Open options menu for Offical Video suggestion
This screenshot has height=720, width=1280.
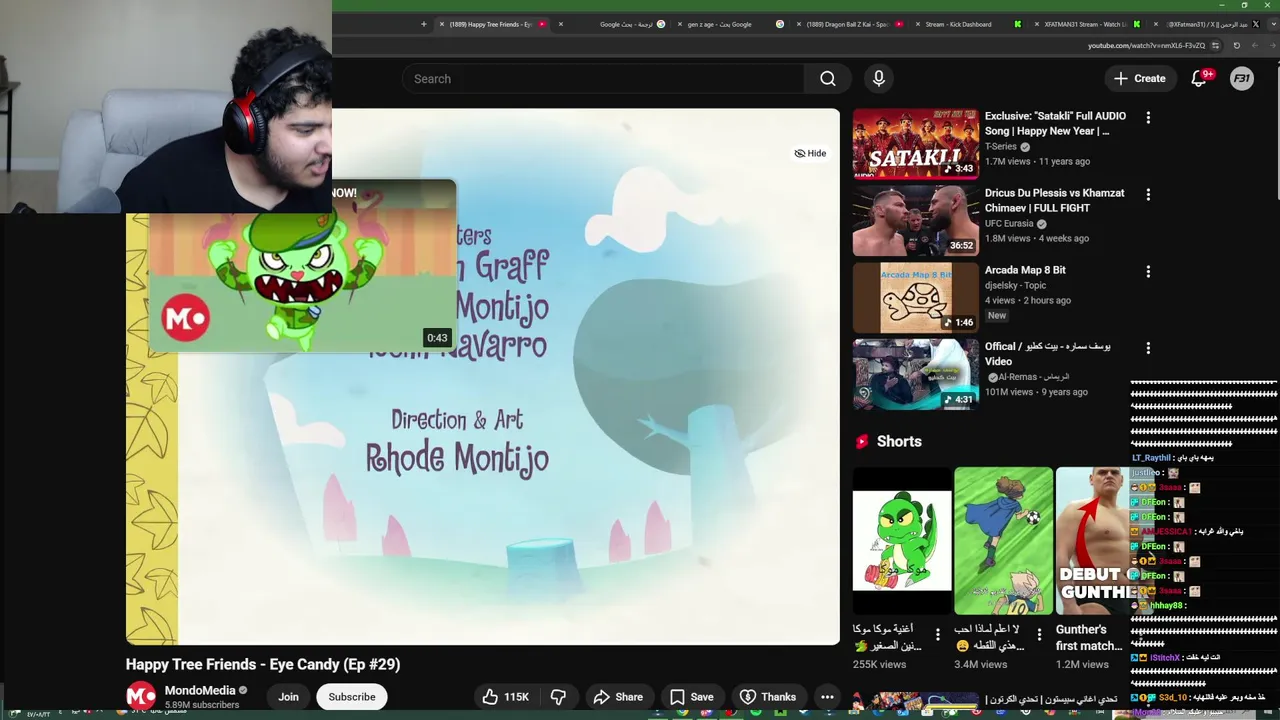(1148, 348)
